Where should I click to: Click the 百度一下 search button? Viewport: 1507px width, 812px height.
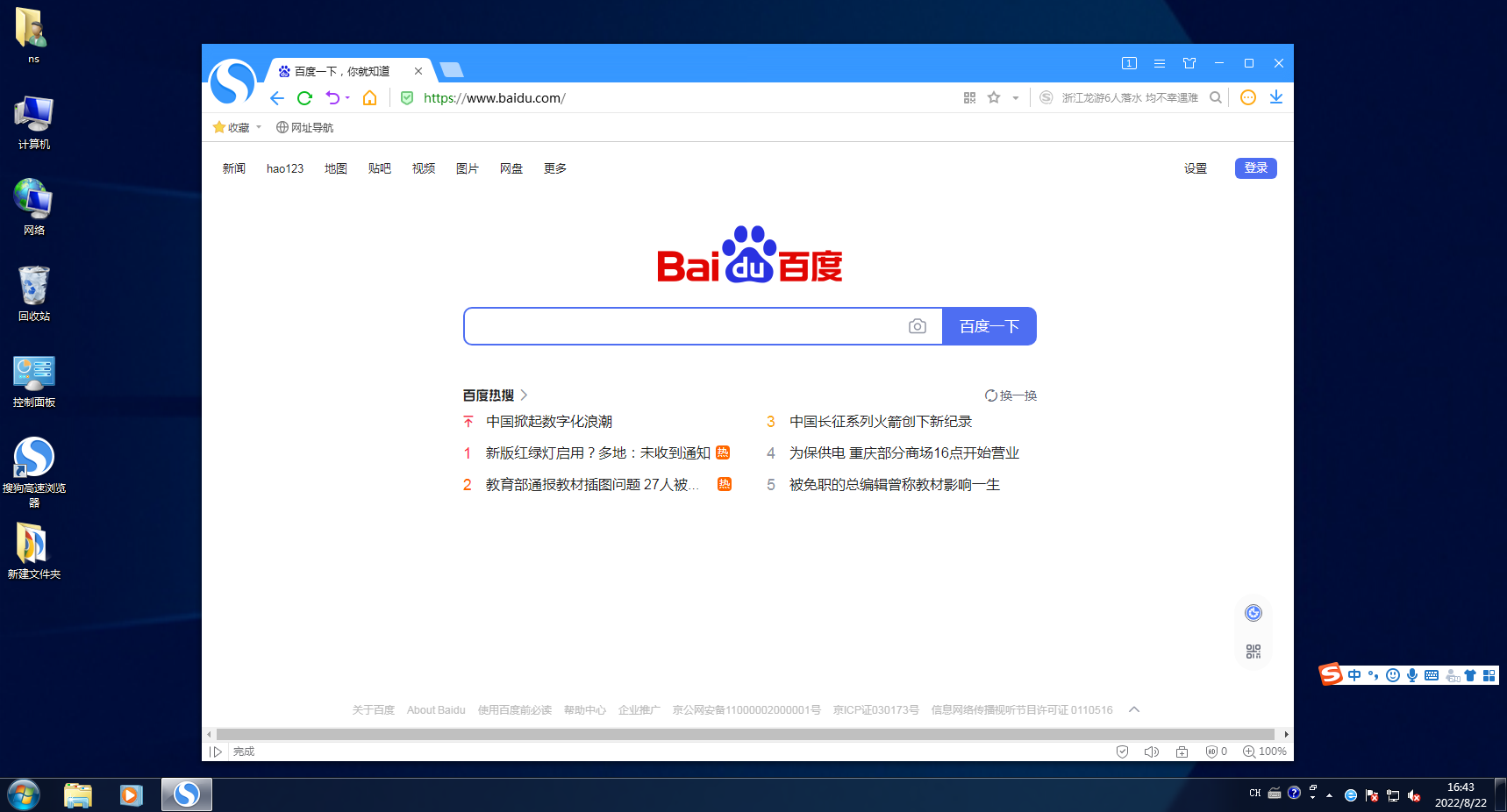[x=989, y=326]
